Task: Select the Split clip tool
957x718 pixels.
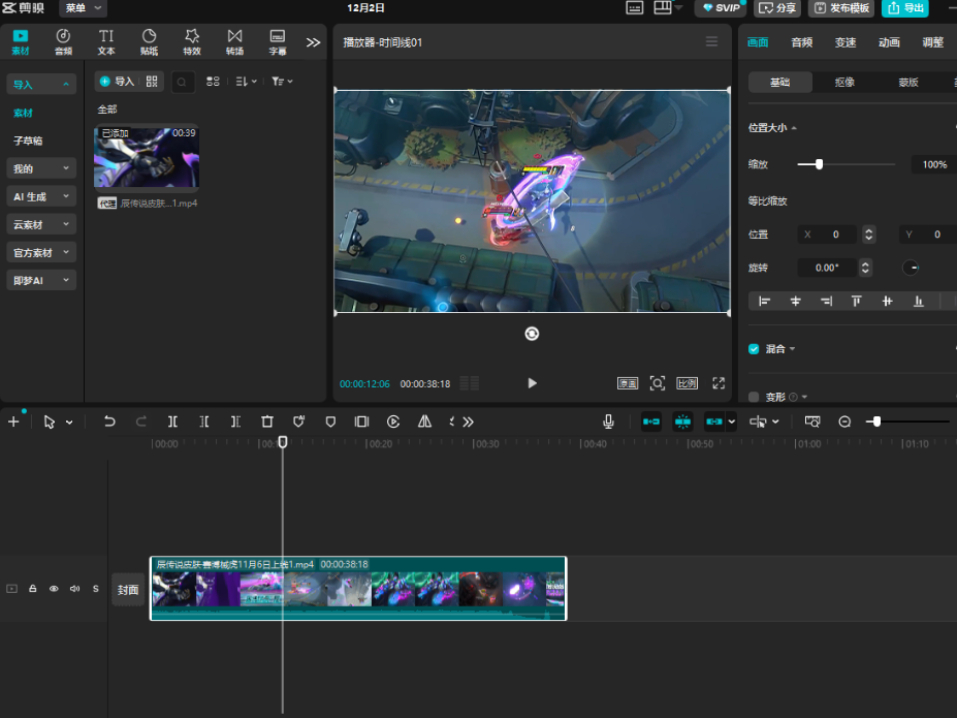Action: tap(172, 421)
